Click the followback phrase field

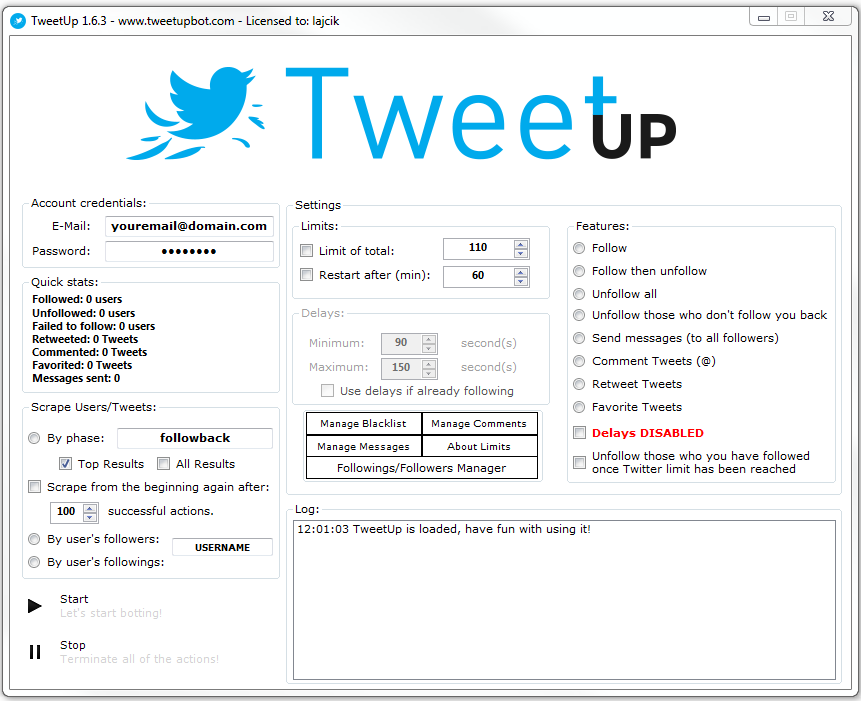(195, 438)
